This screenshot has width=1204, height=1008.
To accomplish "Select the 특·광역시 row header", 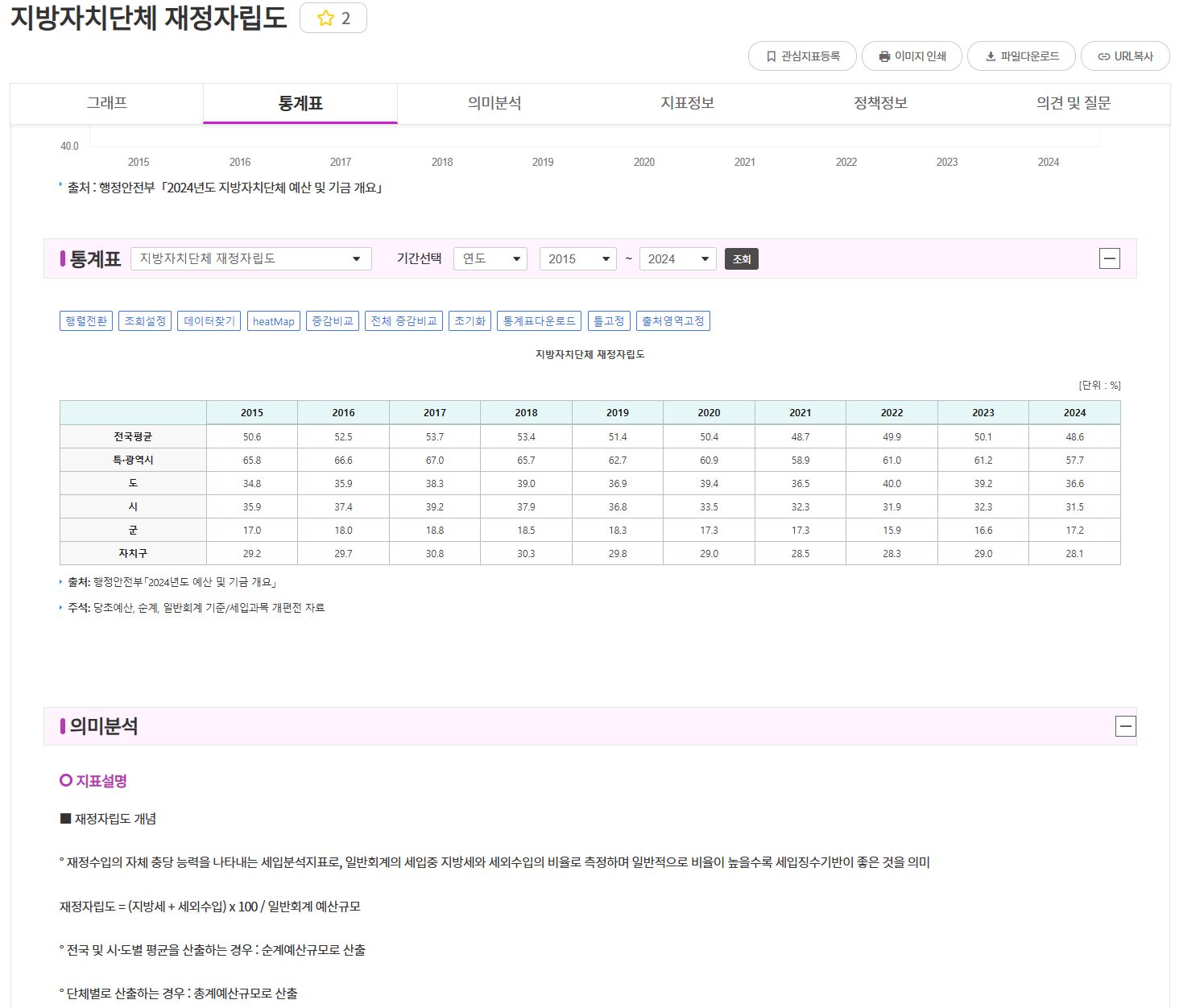I will (133, 460).
